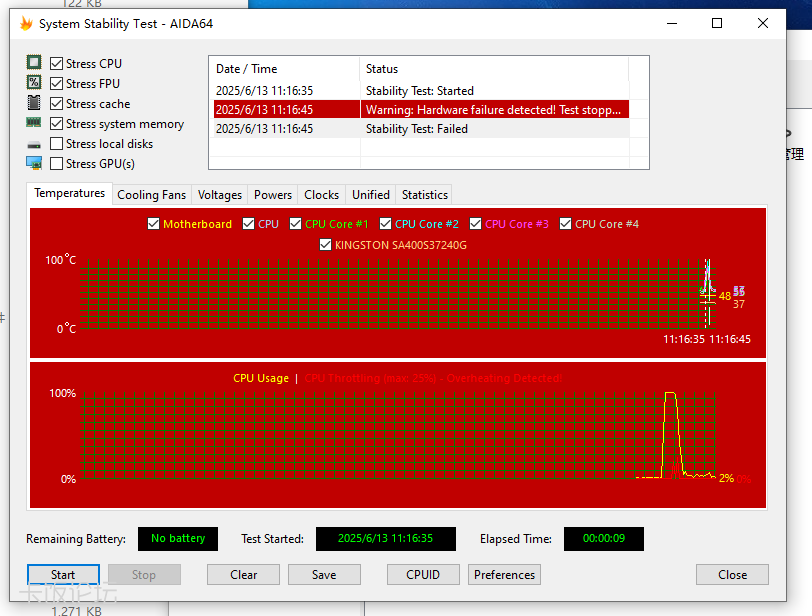The image size is (812, 616).
Task: Select the Temperatures tab
Action: (x=69, y=194)
